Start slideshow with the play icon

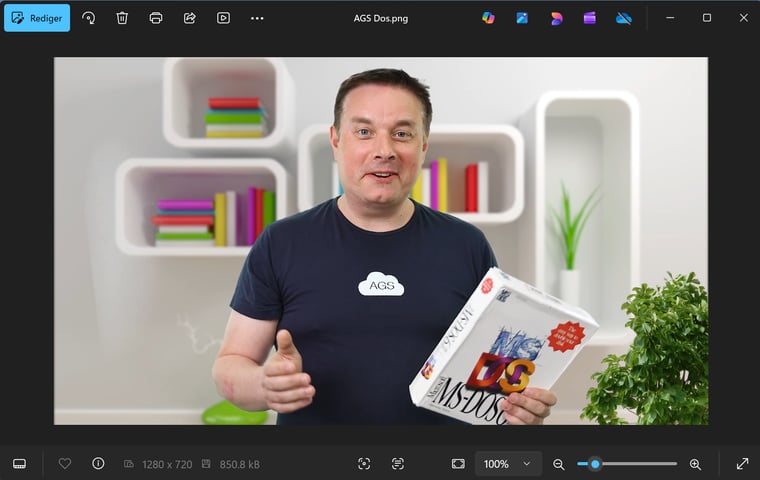(x=223, y=18)
